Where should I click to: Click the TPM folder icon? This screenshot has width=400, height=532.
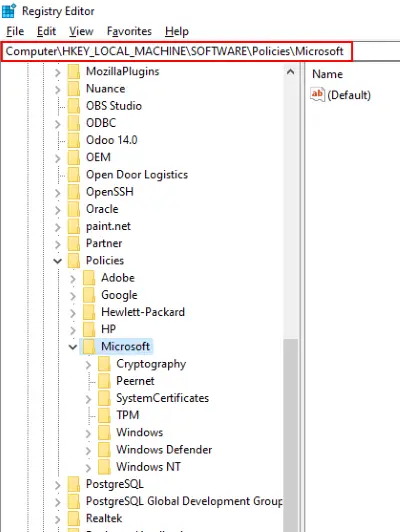coord(104,415)
